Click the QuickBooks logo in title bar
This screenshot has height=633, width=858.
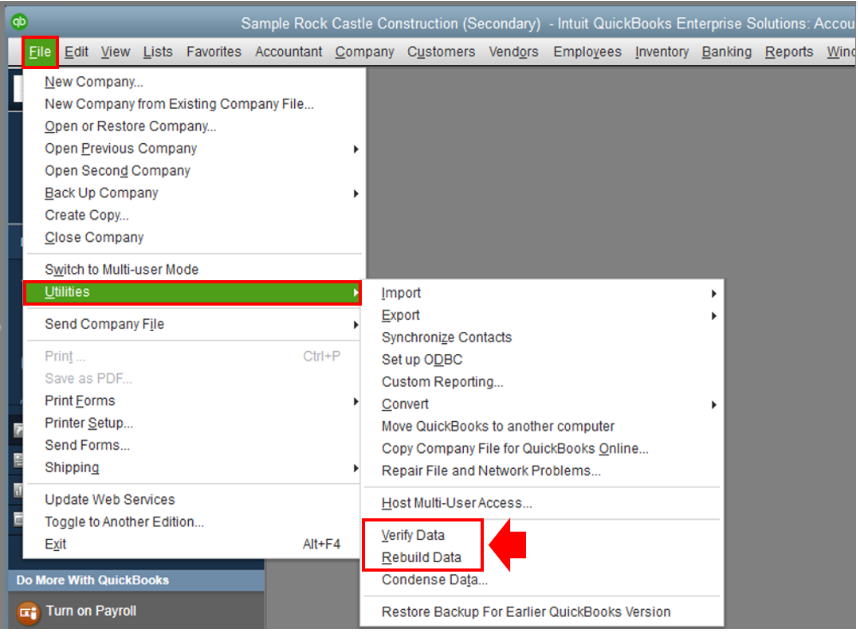[x=19, y=21]
